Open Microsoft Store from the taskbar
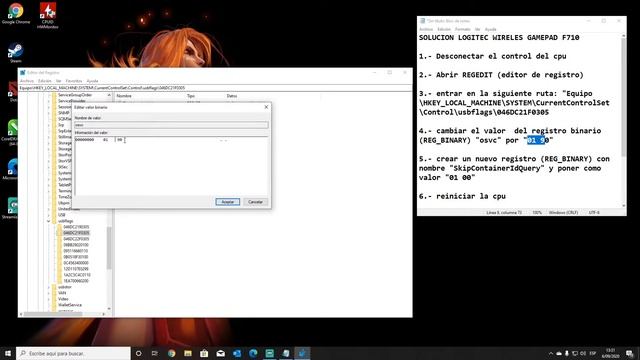The width and height of the screenshot is (640, 360). pyautogui.click(x=204, y=353)
